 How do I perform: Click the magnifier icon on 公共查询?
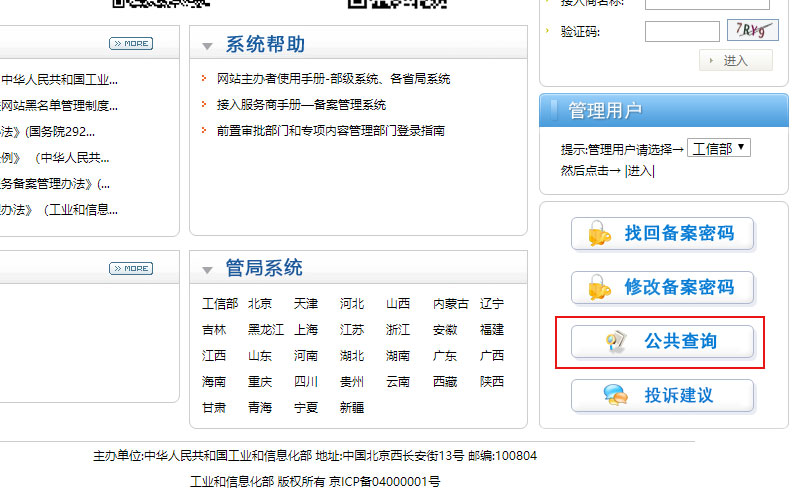coord(616,342)
